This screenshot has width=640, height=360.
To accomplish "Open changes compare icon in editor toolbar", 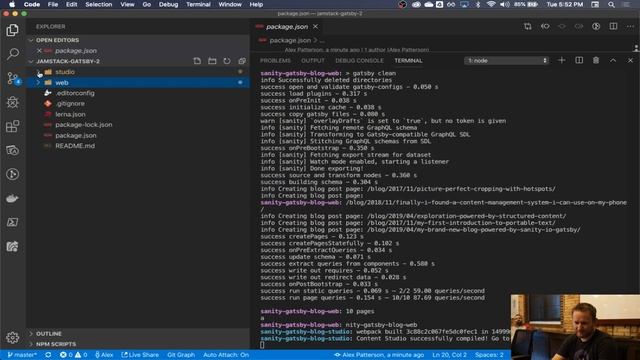I will tap(528, 27).
